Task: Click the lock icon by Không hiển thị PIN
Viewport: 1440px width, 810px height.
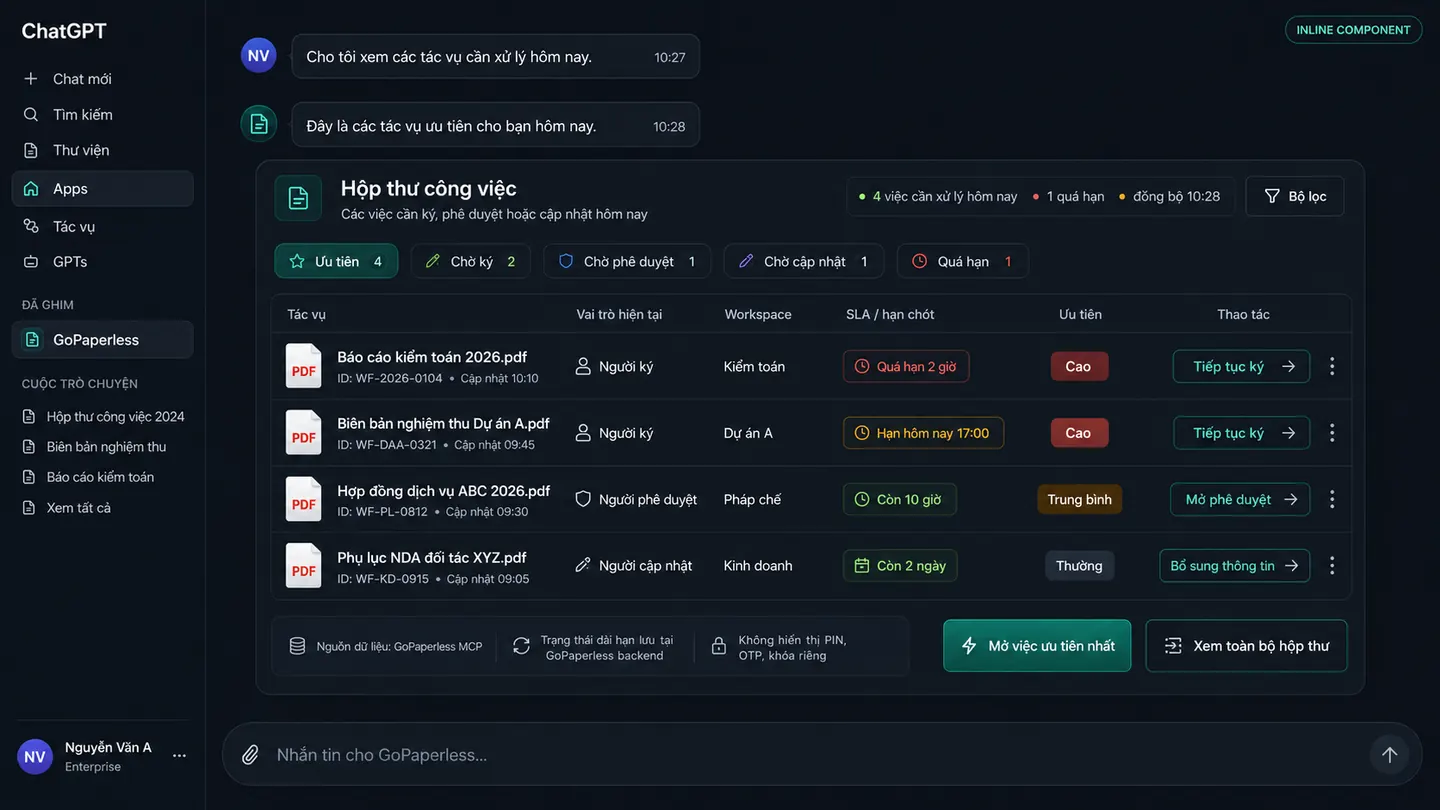Action: (x=718, y=646)
